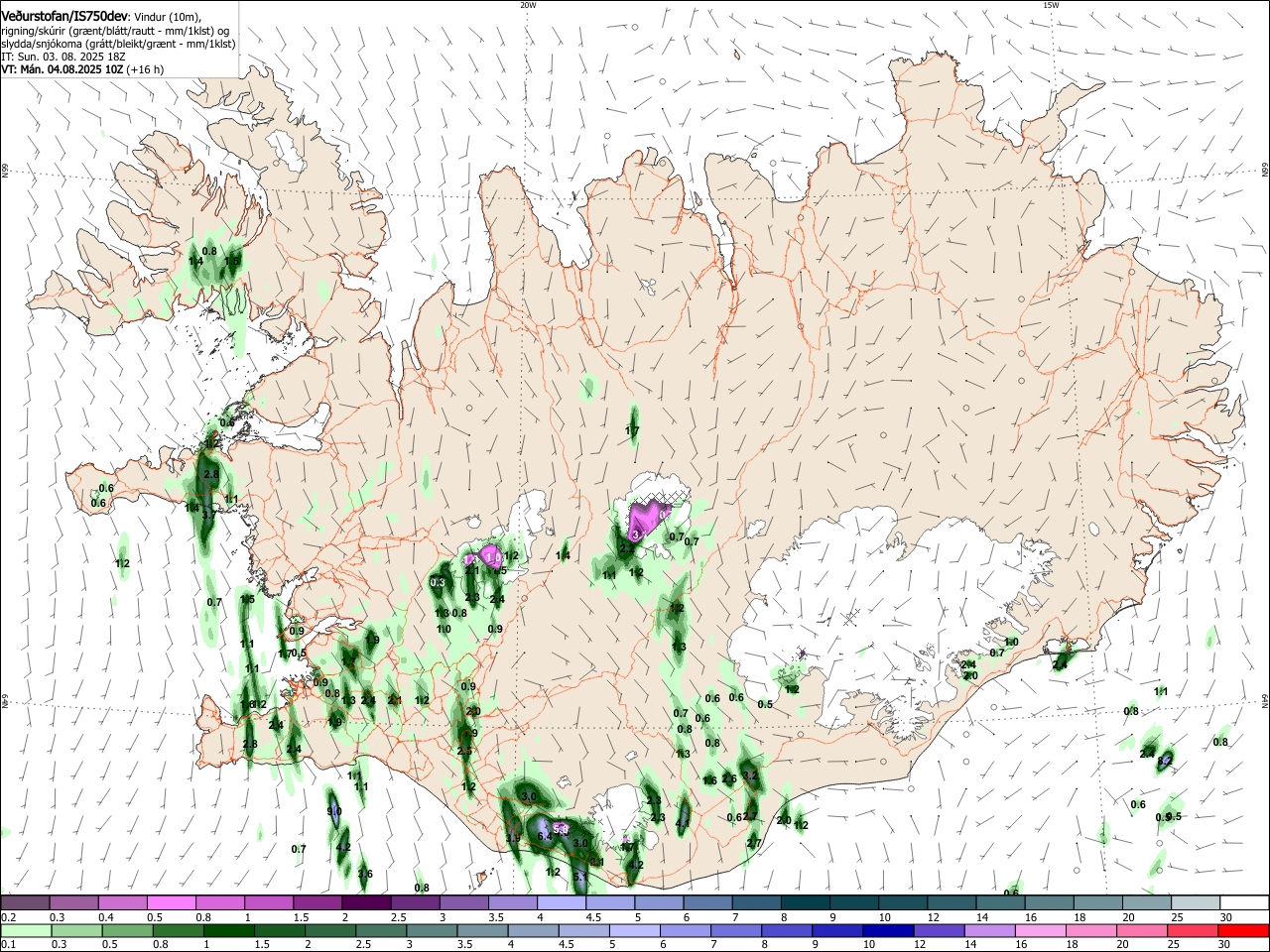The image size is (1270, 952).
Task: Click the 20W longitude label
Action: coord(528,5)
